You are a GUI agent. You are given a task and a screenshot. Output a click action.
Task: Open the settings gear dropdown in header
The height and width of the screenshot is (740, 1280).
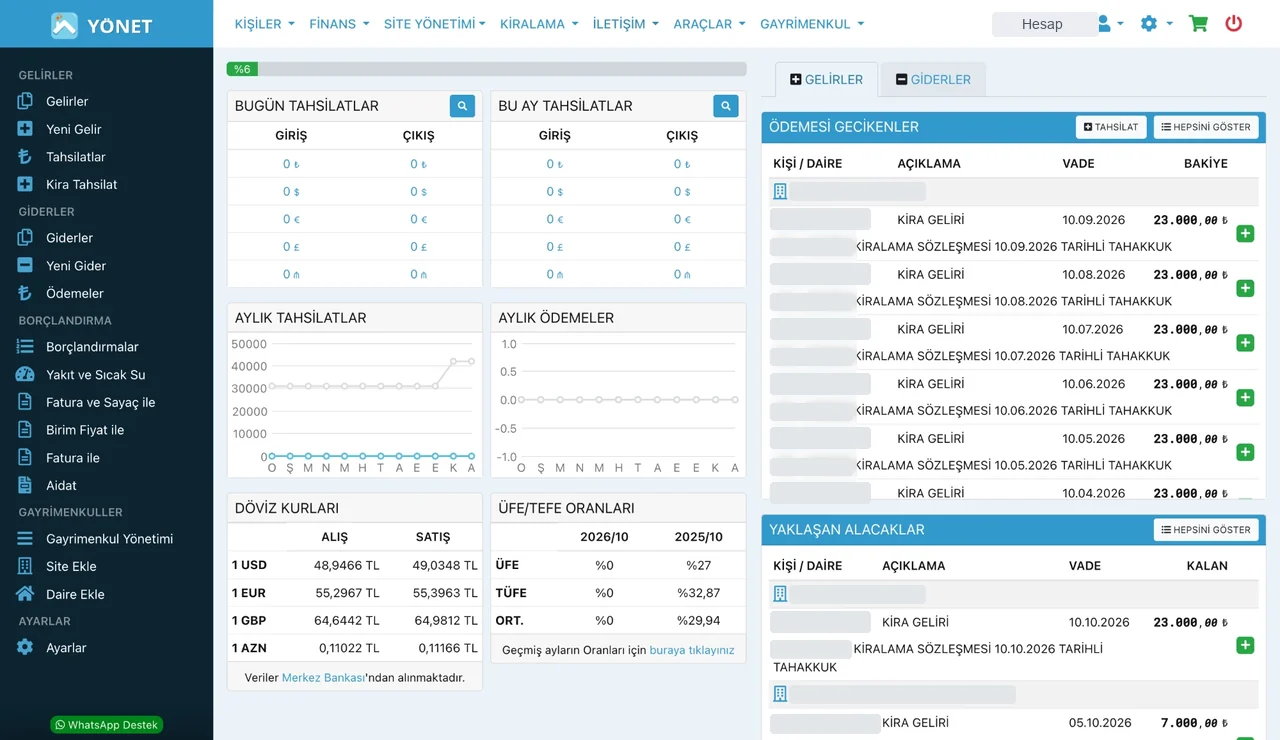(1156, 23)
